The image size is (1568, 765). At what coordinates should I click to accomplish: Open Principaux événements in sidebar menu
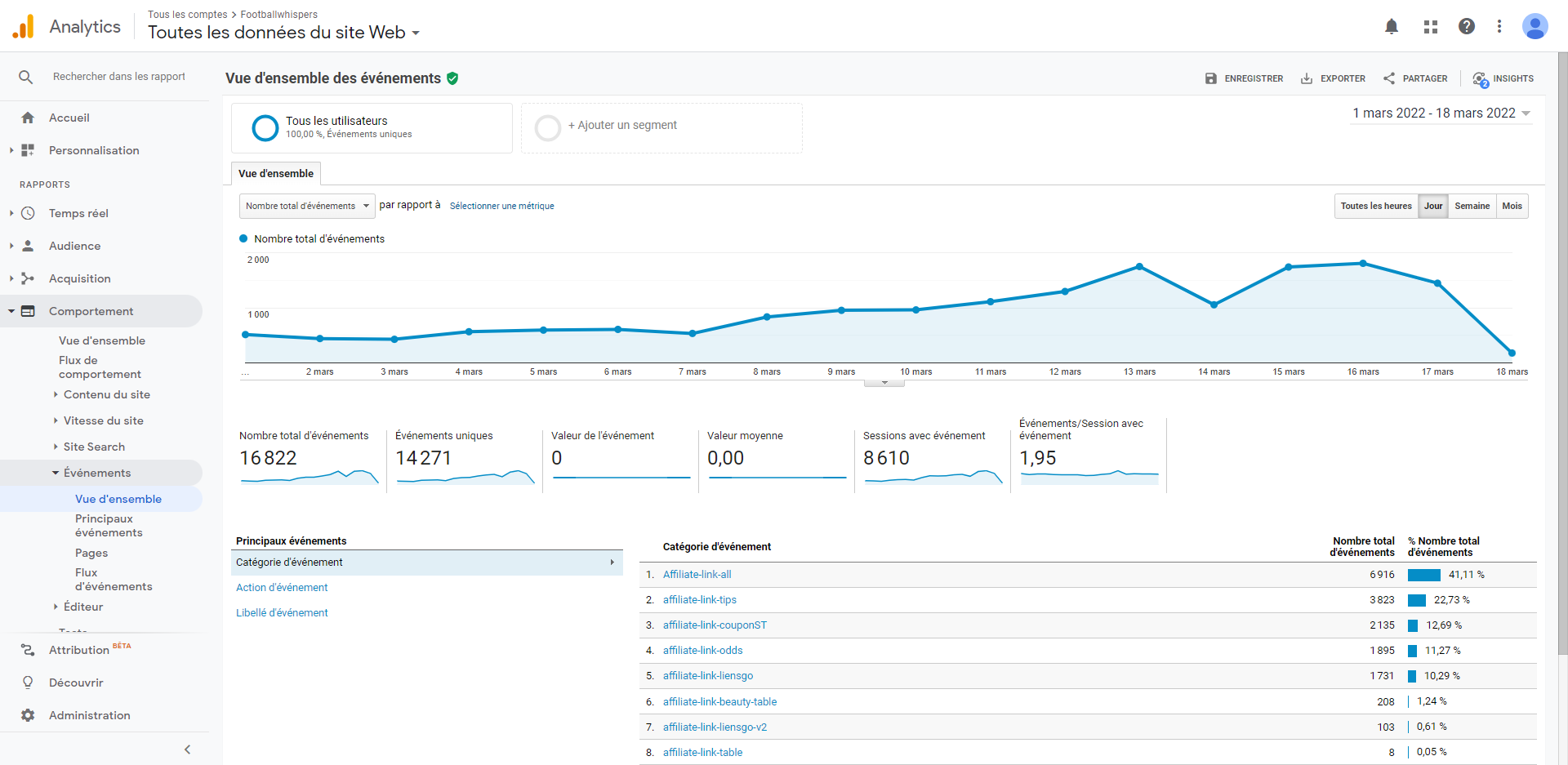click(x=109, y=526)
